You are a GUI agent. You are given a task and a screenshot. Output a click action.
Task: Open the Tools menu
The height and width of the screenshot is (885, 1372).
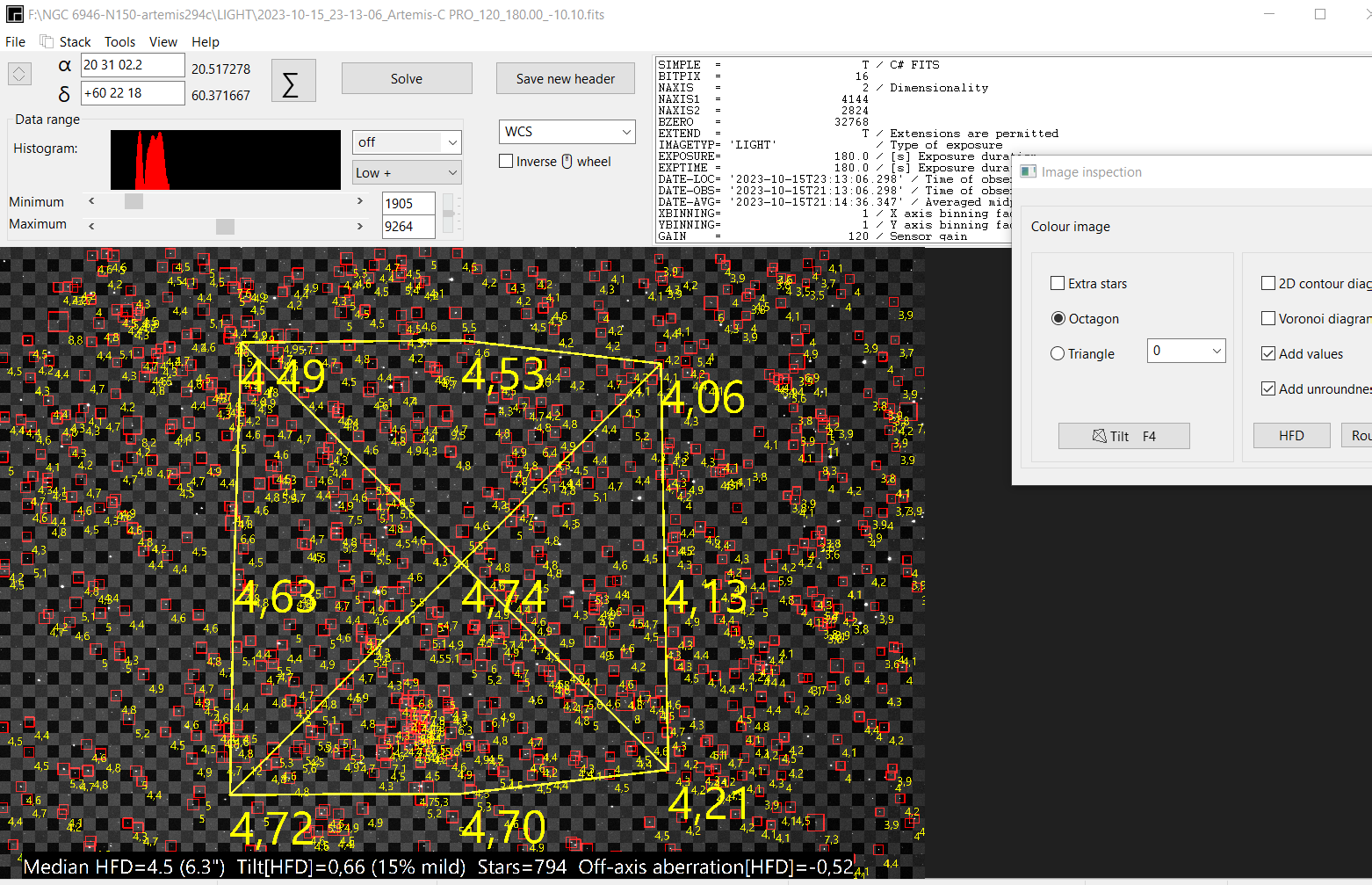click(119, 41)
